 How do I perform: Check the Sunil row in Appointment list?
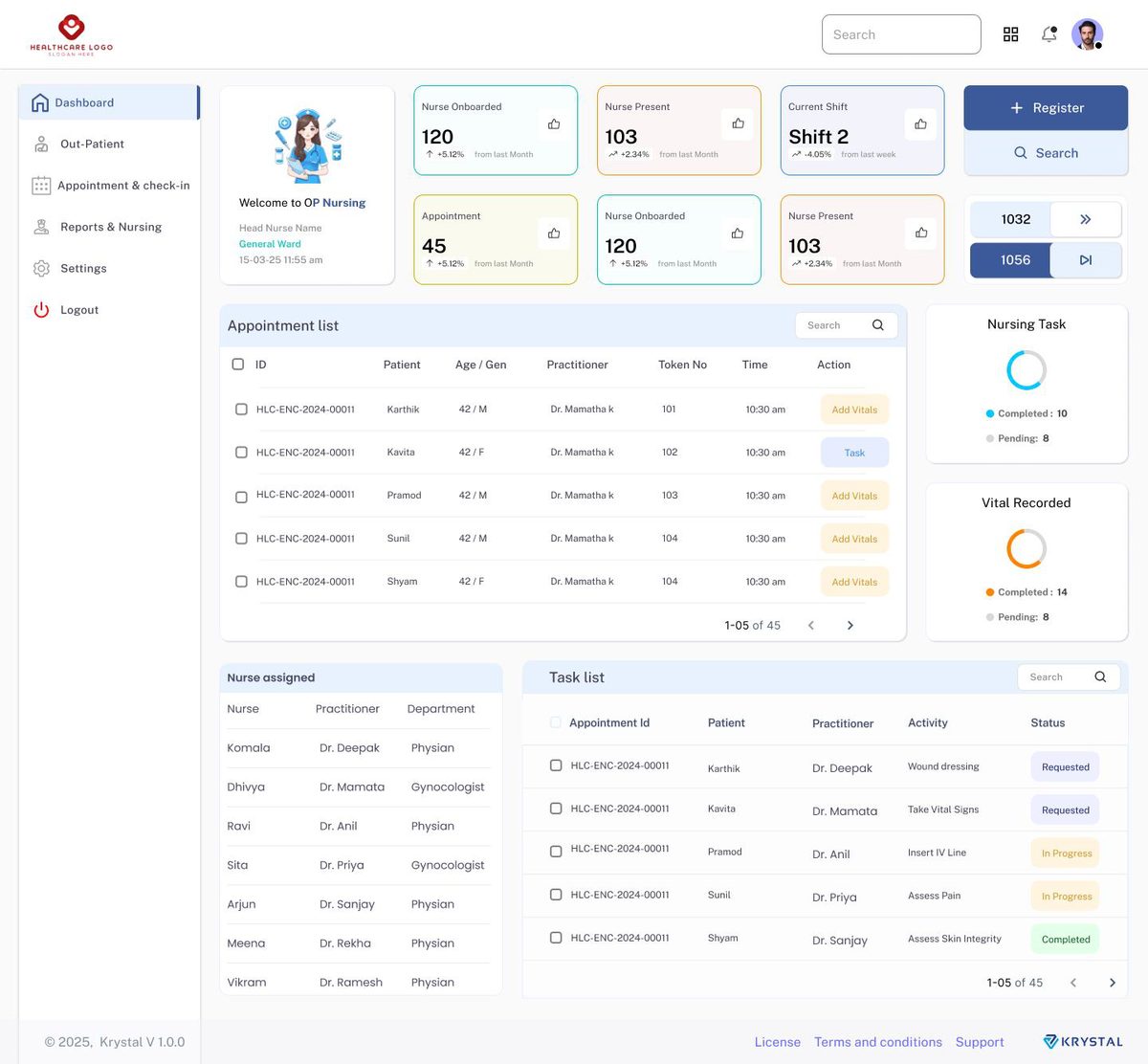point(241,538)
